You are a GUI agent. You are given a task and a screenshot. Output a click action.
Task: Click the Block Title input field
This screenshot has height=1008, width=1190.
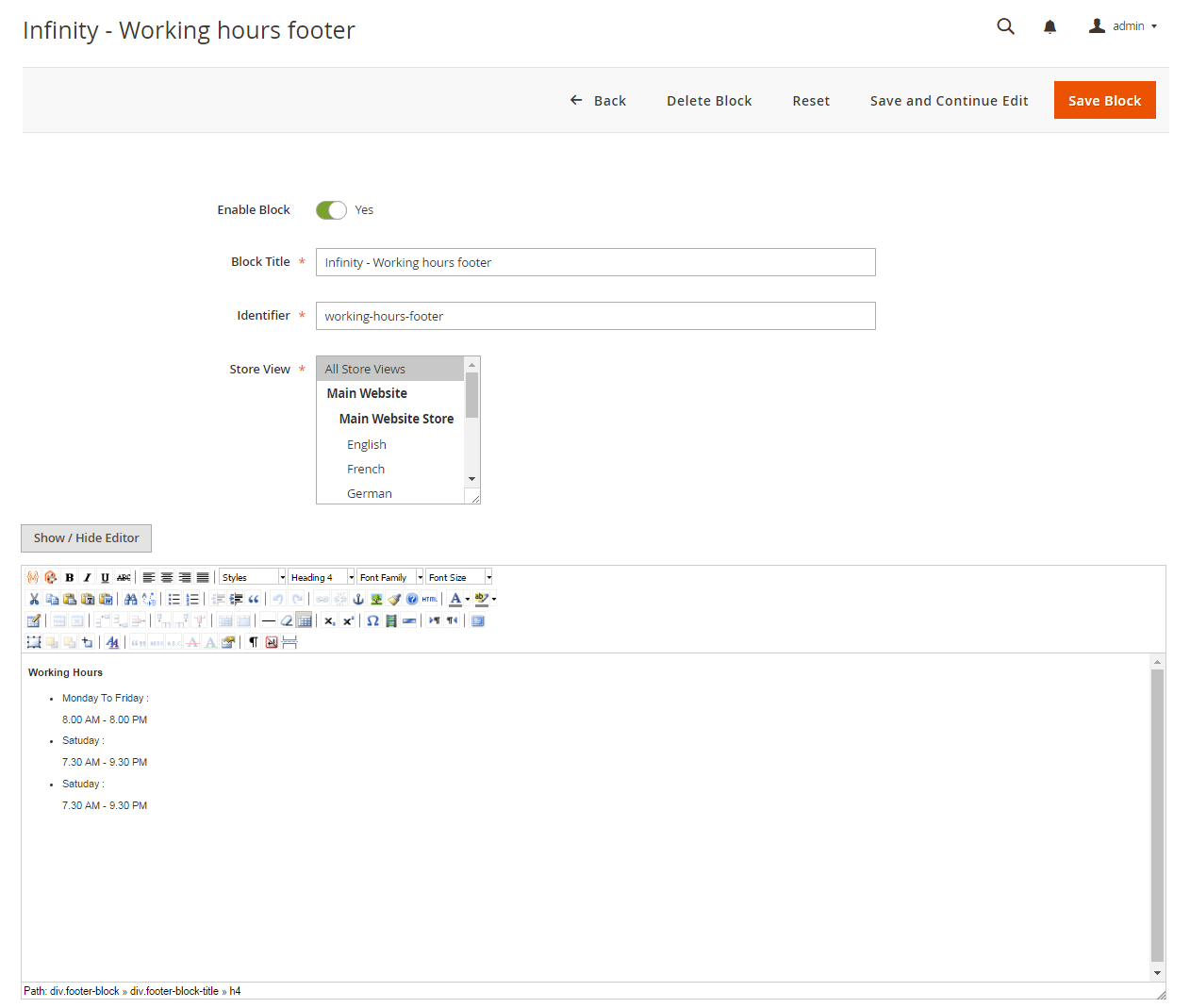(x=596, y=262)
